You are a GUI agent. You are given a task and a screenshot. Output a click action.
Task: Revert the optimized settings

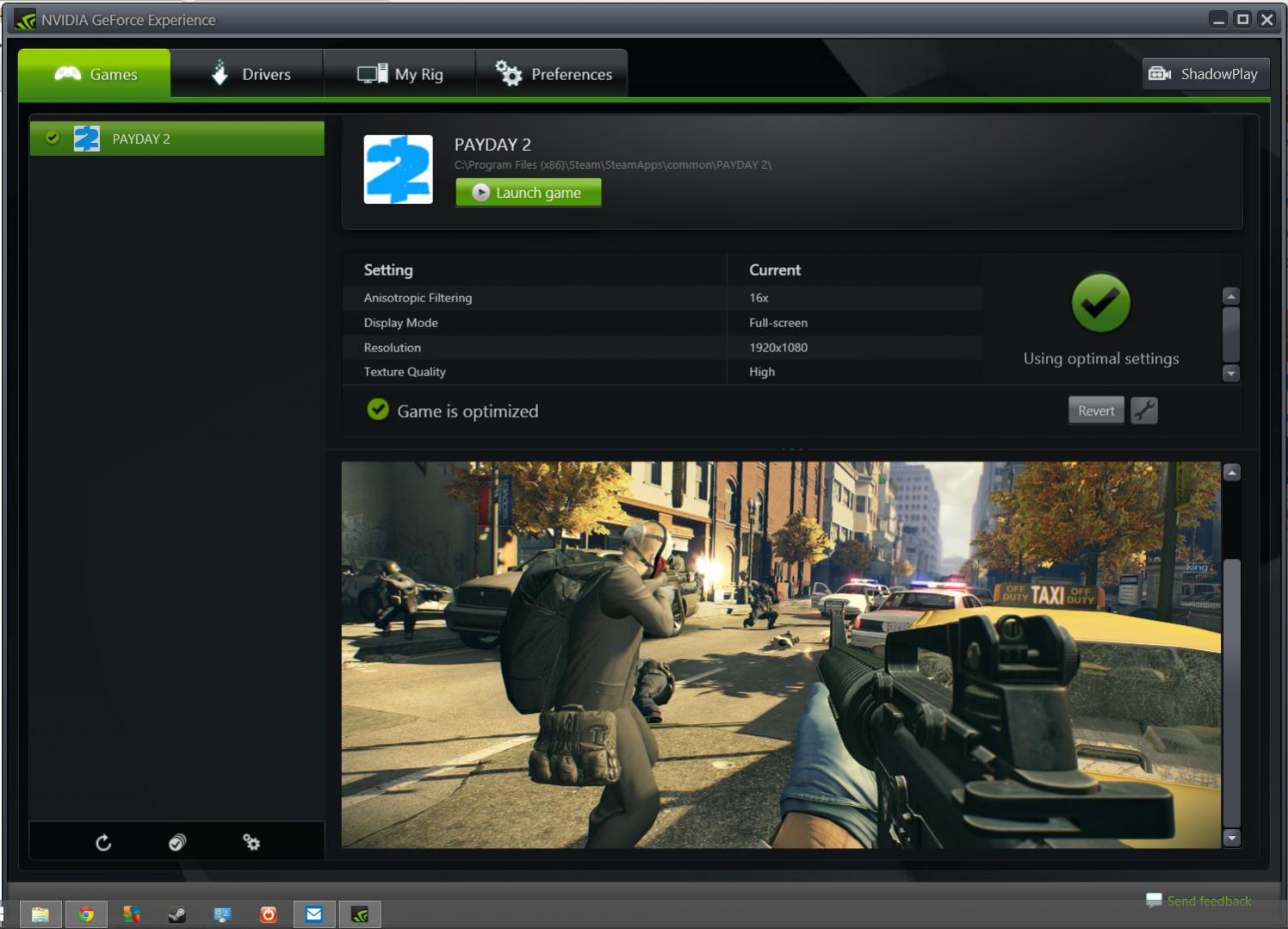(x=1095, y=411)
